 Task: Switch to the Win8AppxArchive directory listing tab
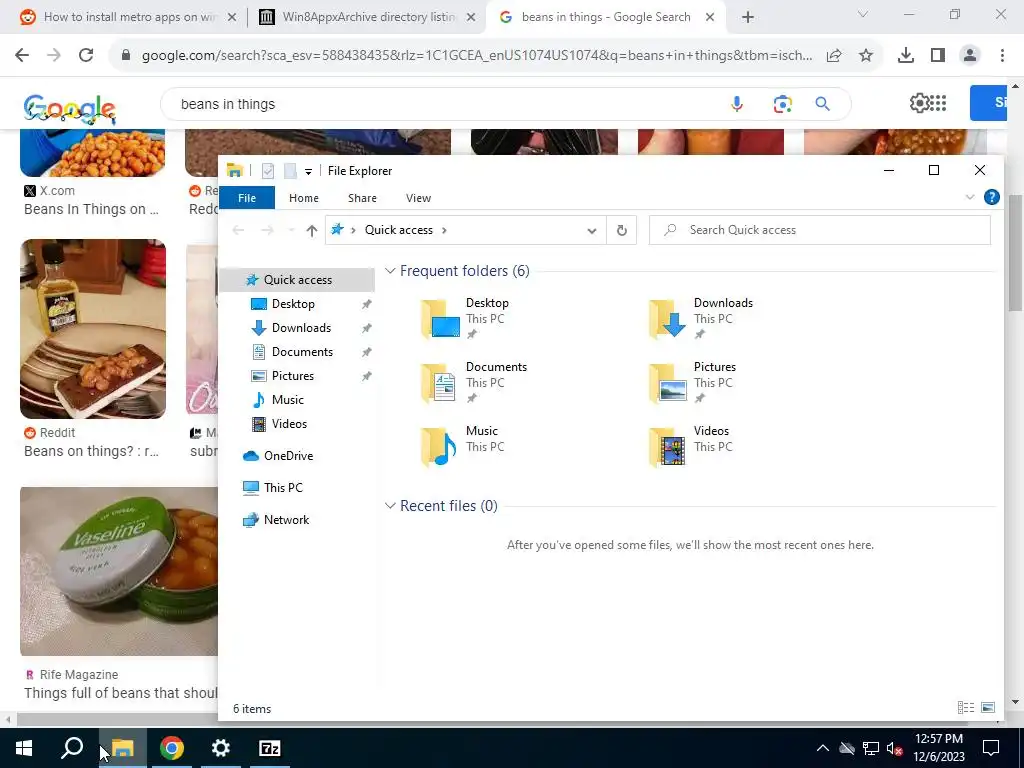click(x=367, y=17)
